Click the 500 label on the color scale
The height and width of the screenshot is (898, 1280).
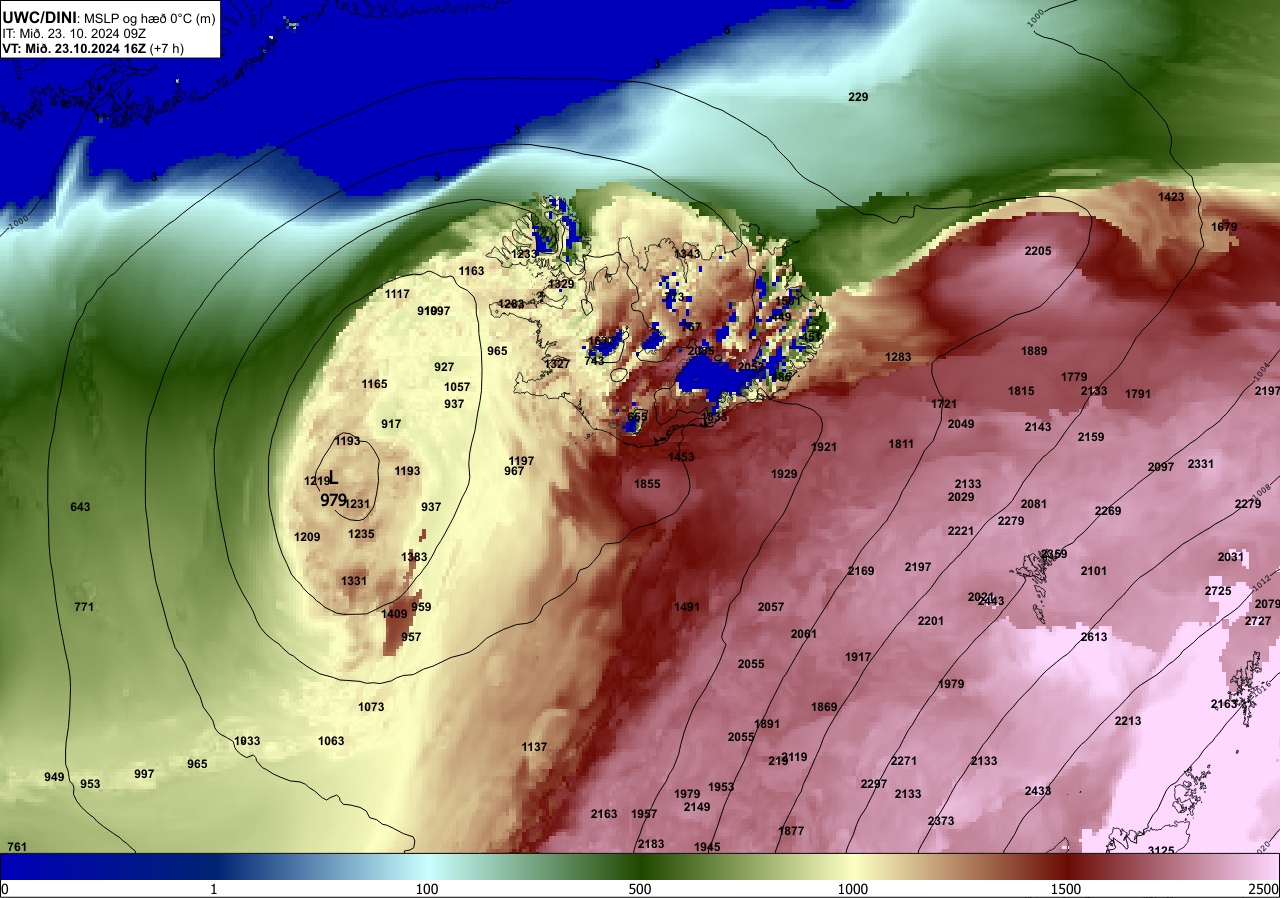coord(640,890)
